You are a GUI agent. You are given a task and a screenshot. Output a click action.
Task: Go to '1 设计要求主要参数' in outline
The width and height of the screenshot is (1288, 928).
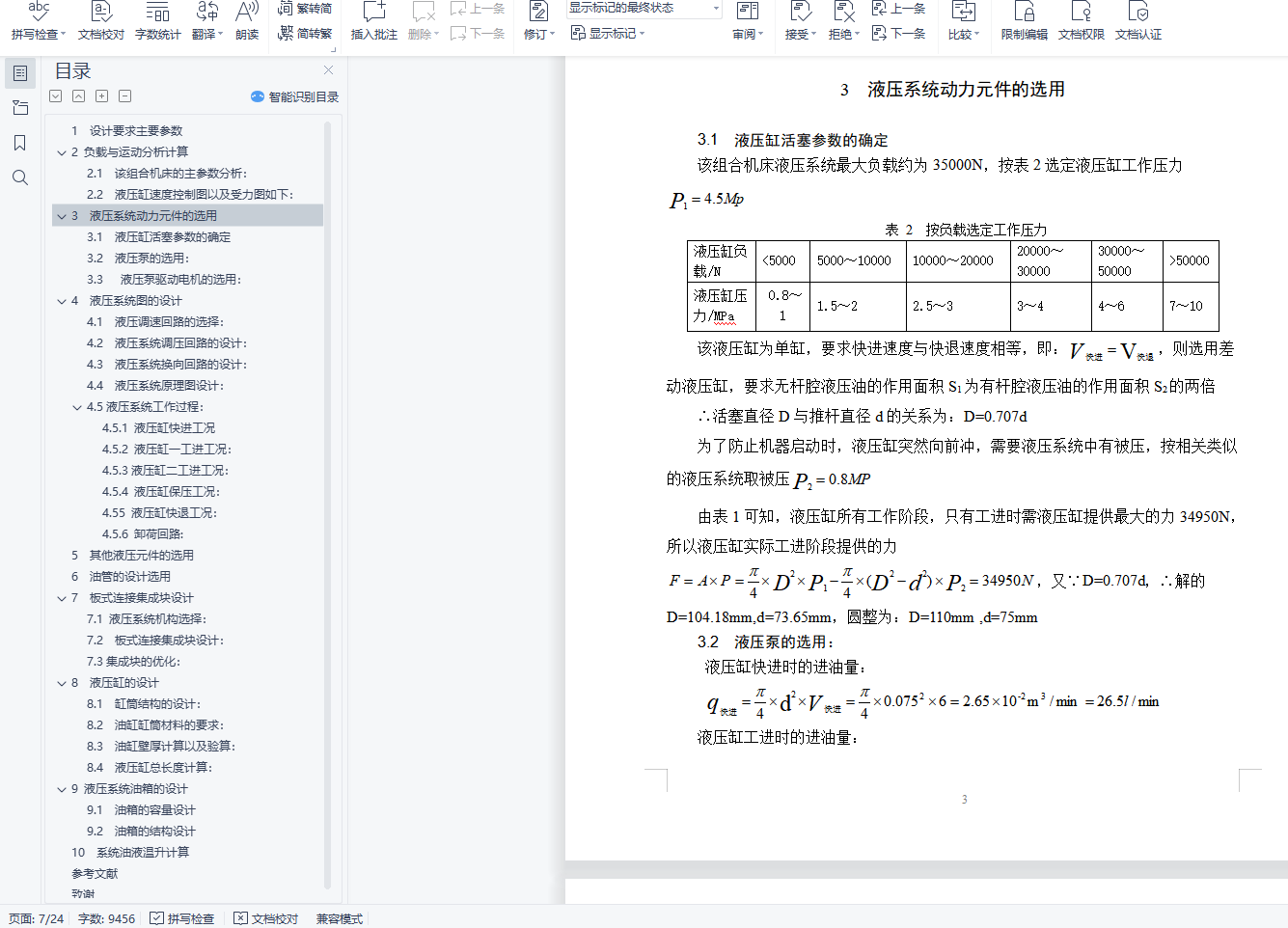click(x=127, y=131)
